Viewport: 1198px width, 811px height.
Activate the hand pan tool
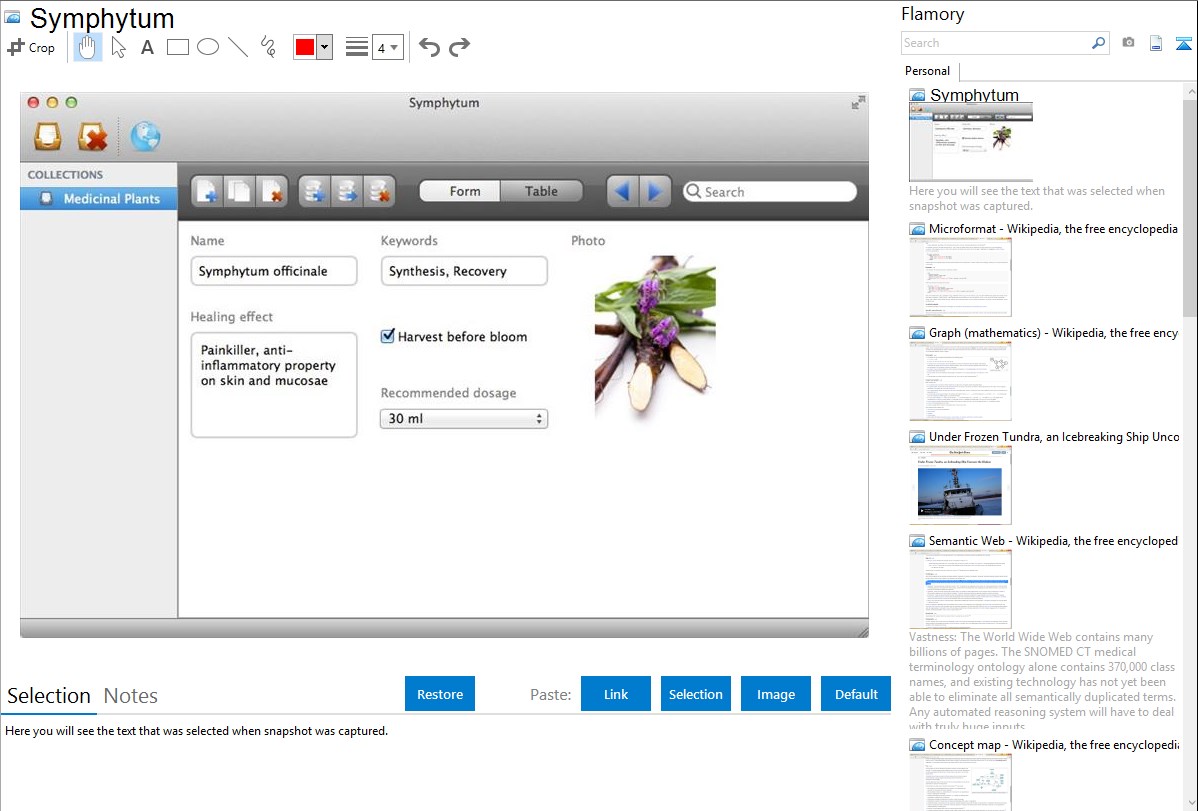click(88, 47)
